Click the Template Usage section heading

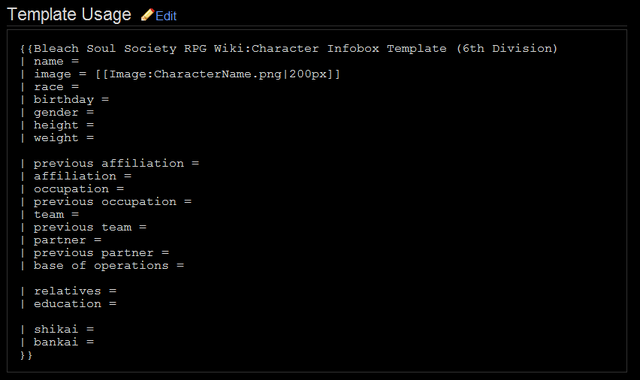69,15
